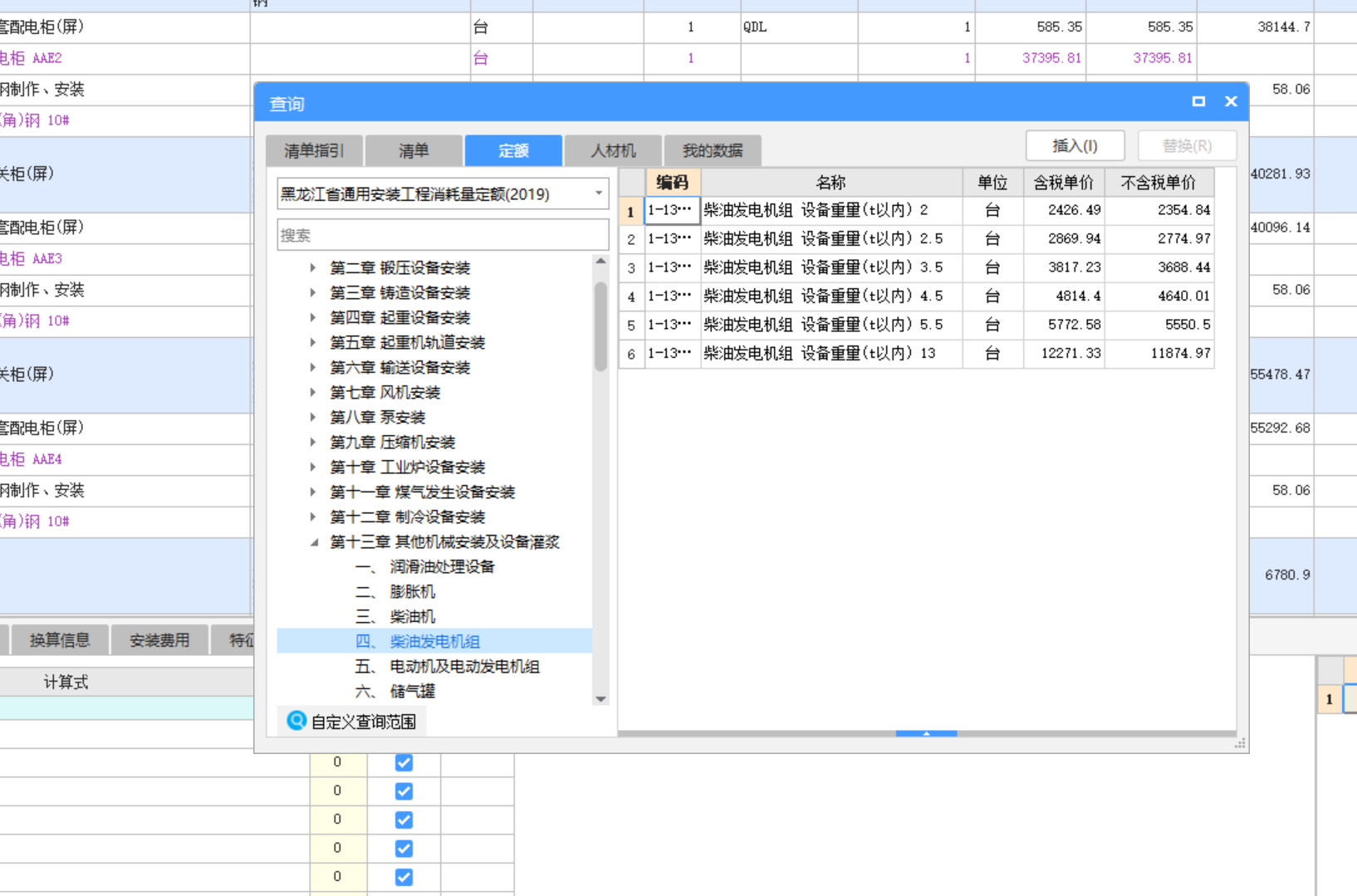Click the 不含税单价 column header

[x=1159, y=182]
